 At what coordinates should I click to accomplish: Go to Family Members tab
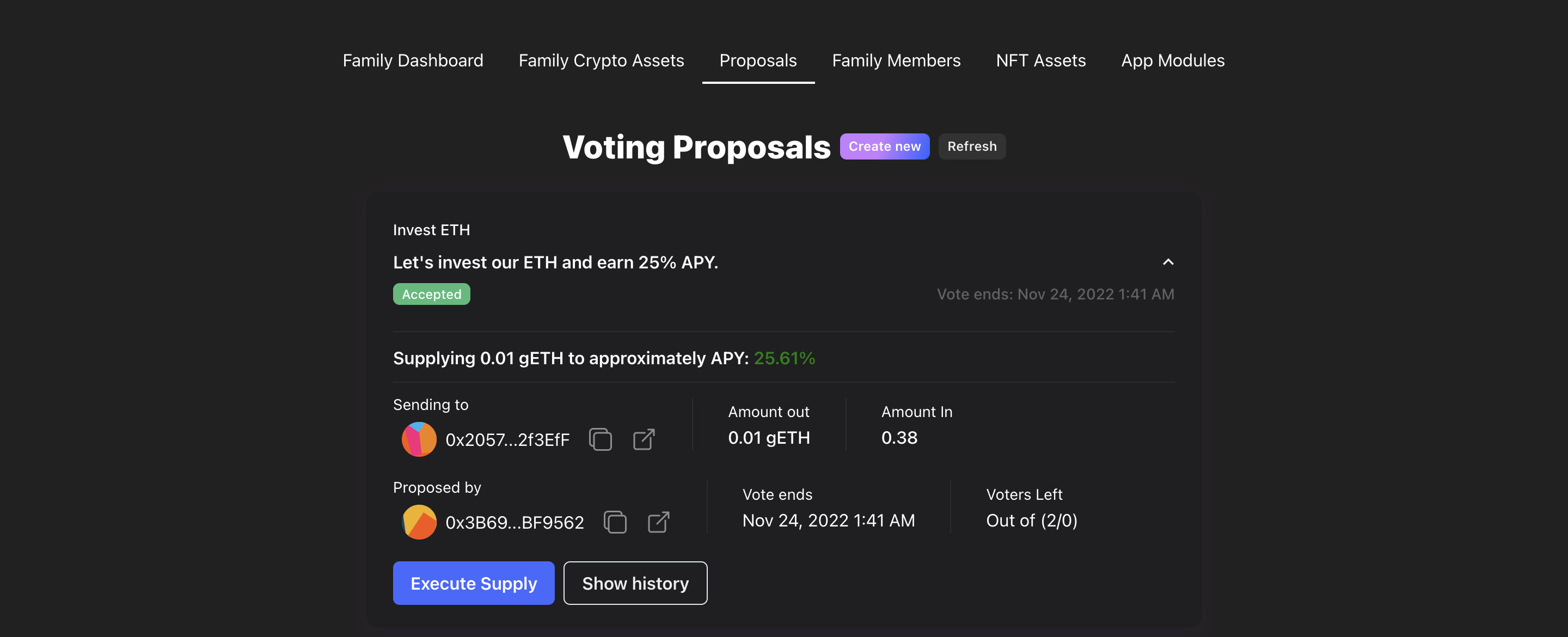coord(896,60)
